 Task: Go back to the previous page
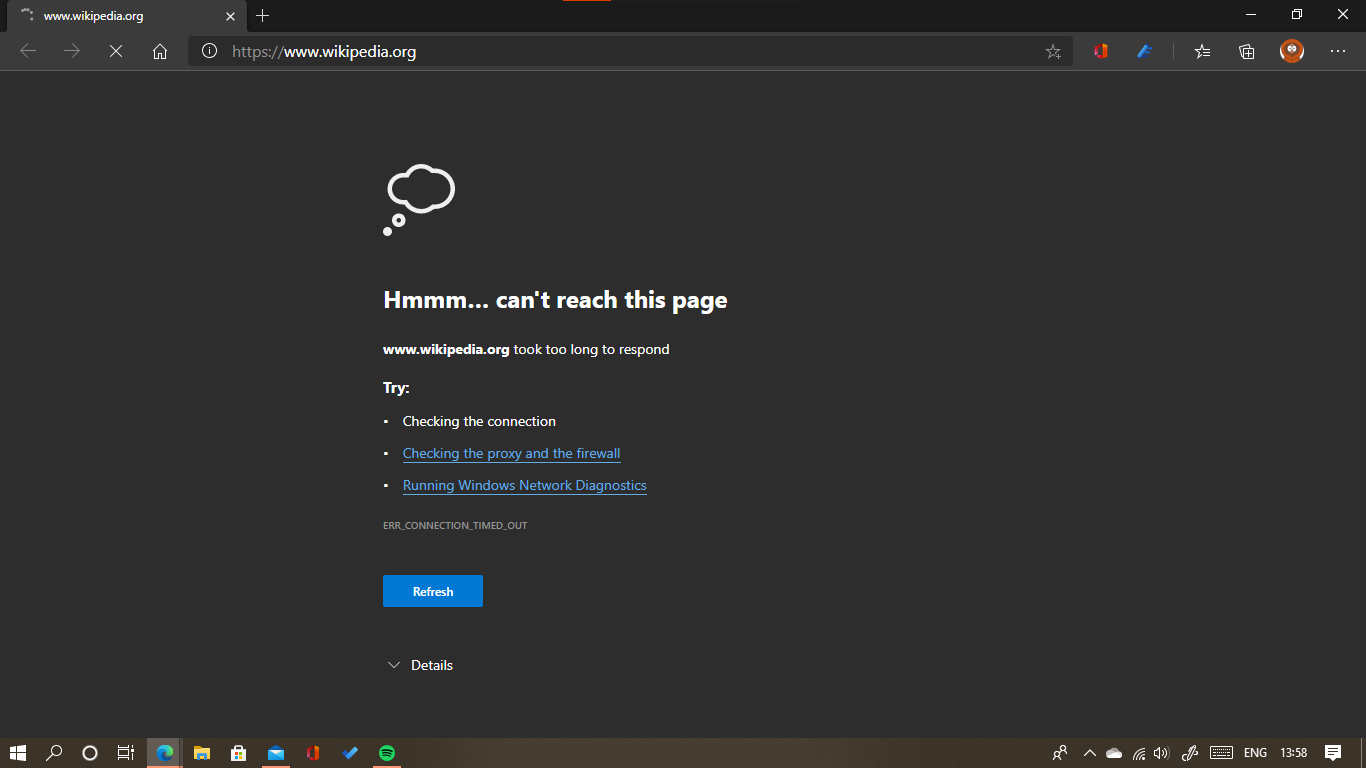28,51
